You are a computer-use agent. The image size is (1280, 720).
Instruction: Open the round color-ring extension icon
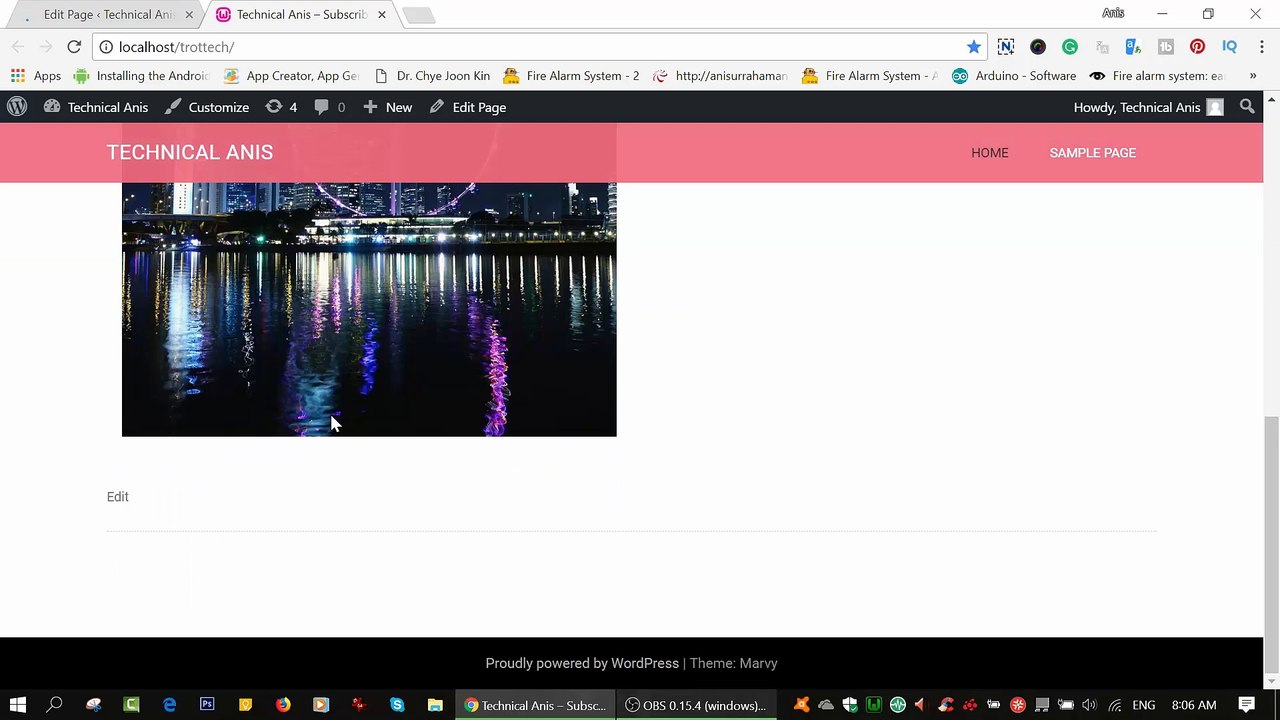pyautogui.click(x=1038, y=47)
